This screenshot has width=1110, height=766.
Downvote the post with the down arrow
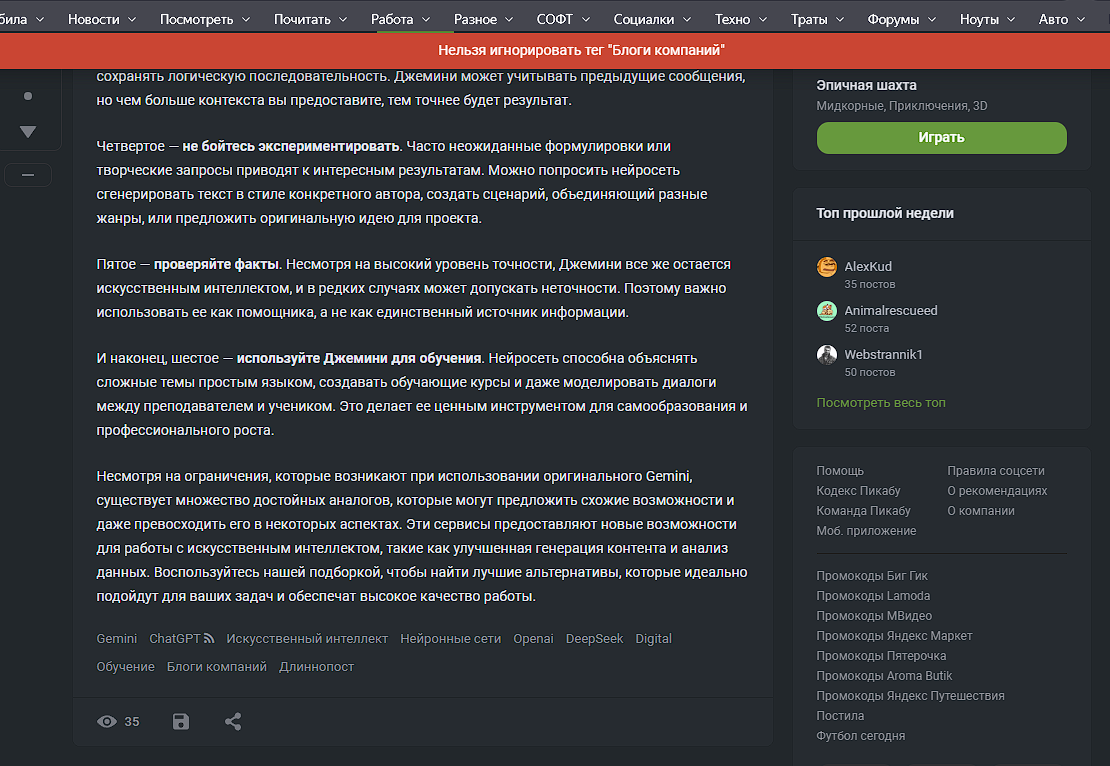[x=28, y=132]
